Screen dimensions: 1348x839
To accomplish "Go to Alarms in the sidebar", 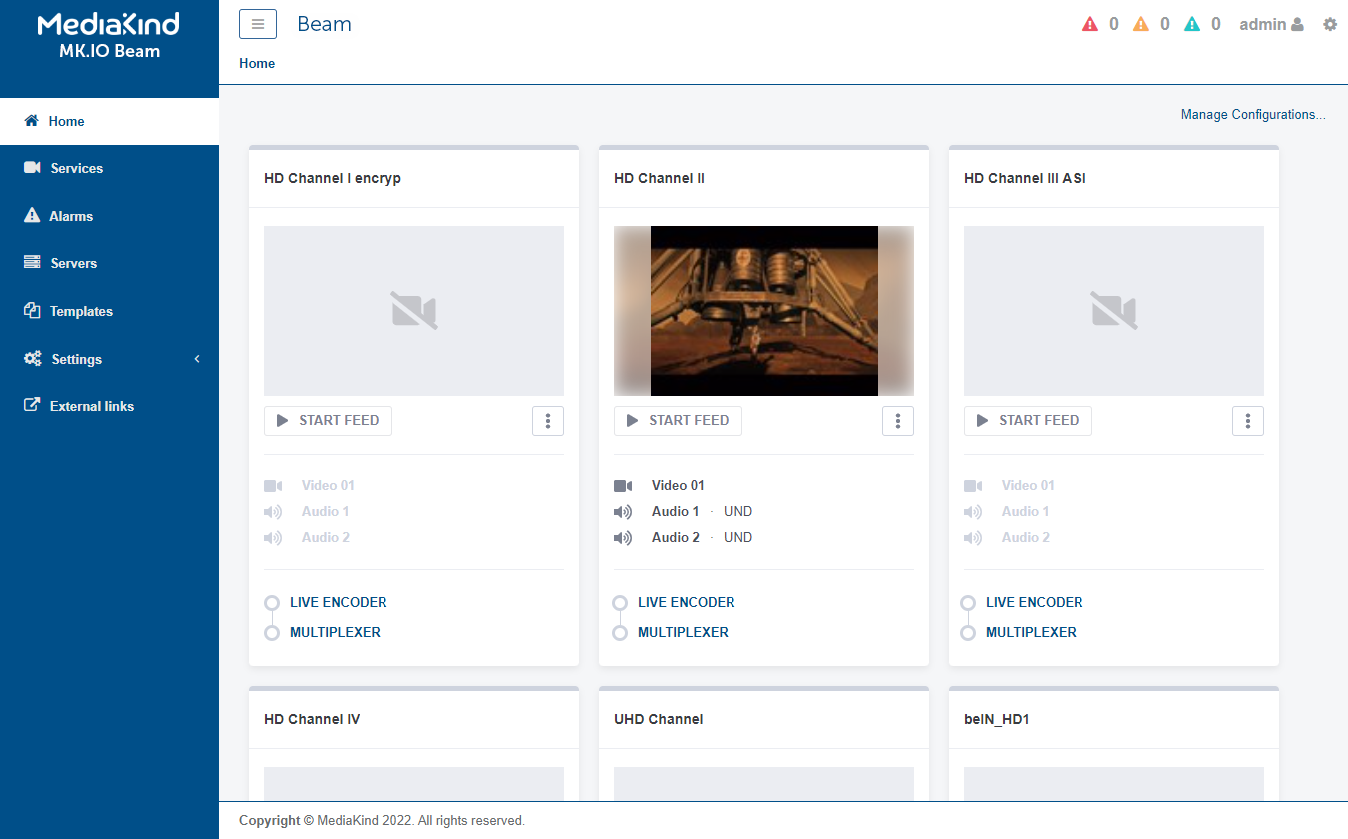I will click(71, 216).
